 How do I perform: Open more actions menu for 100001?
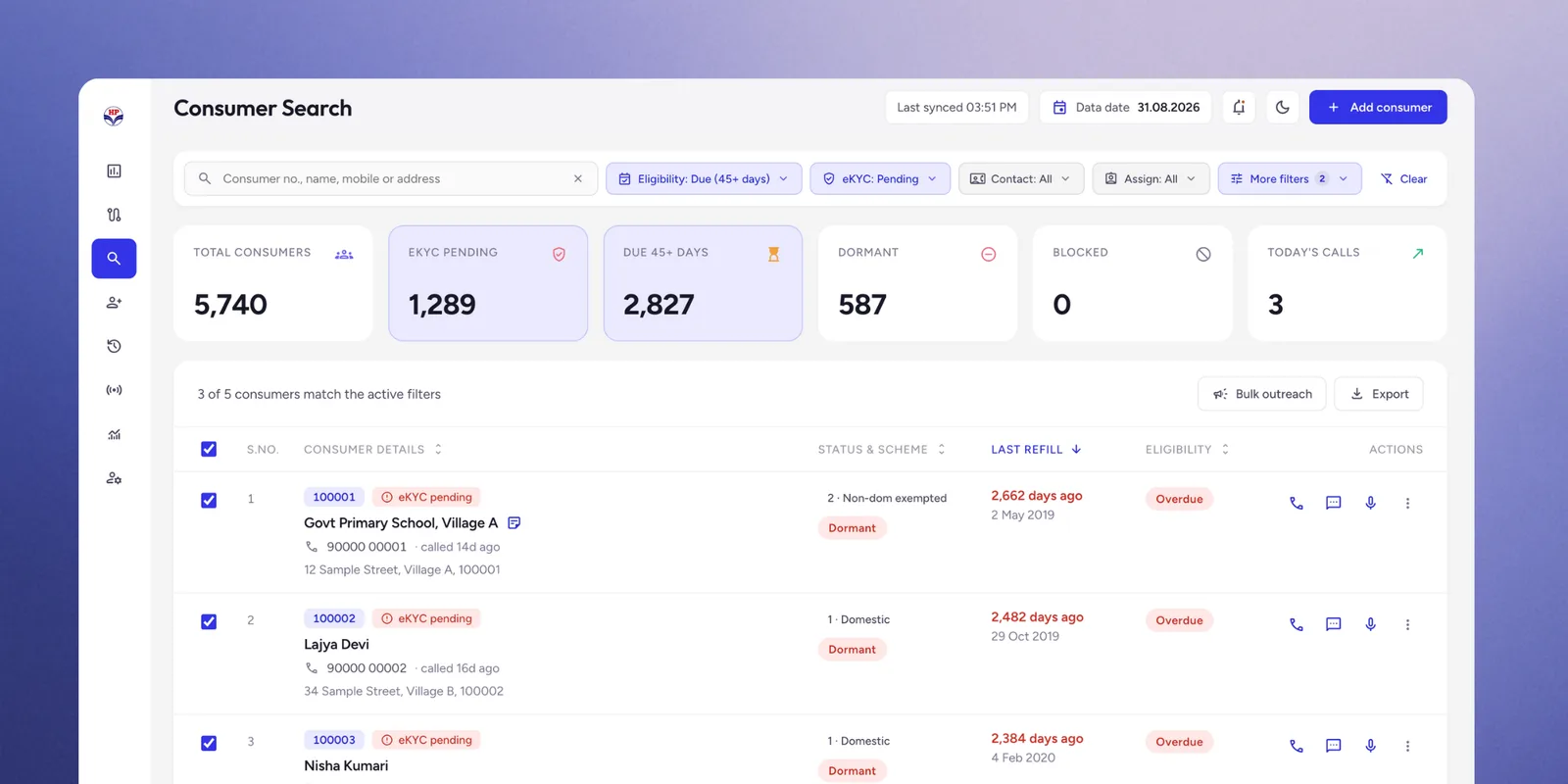[1408, 503]
